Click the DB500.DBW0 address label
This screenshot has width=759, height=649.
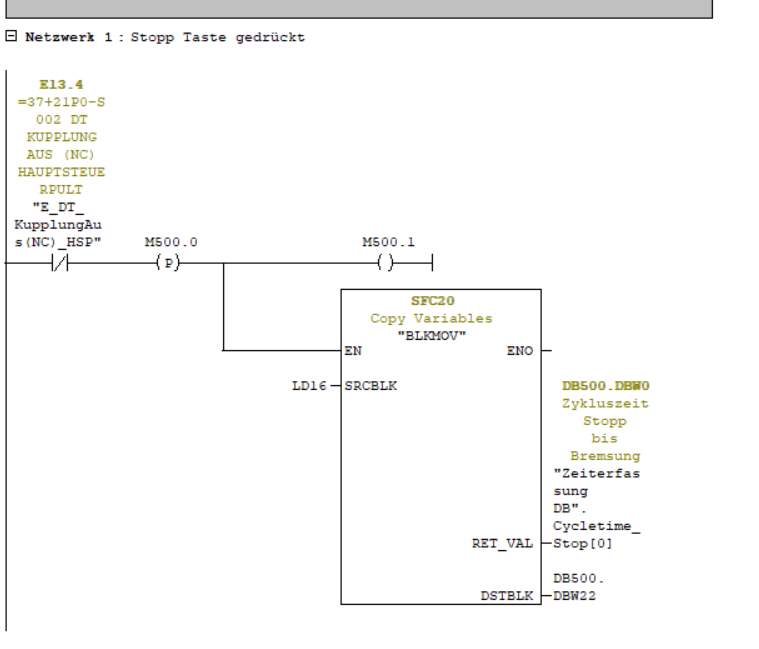click(x=604, y=385)
